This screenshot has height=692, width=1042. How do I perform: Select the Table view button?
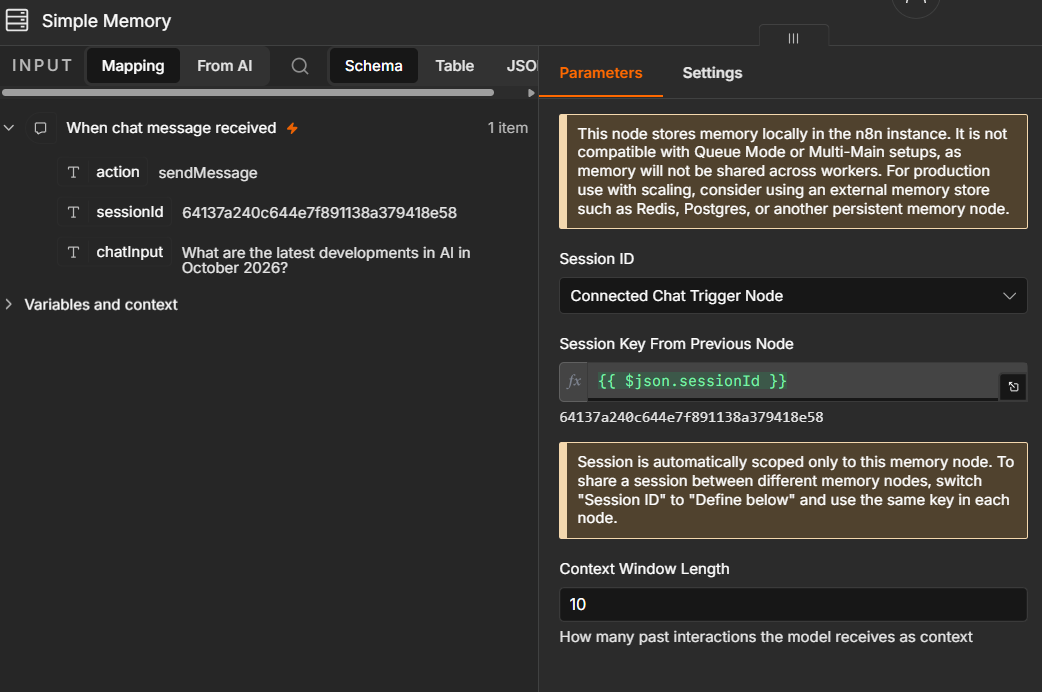tap(455, 66)
